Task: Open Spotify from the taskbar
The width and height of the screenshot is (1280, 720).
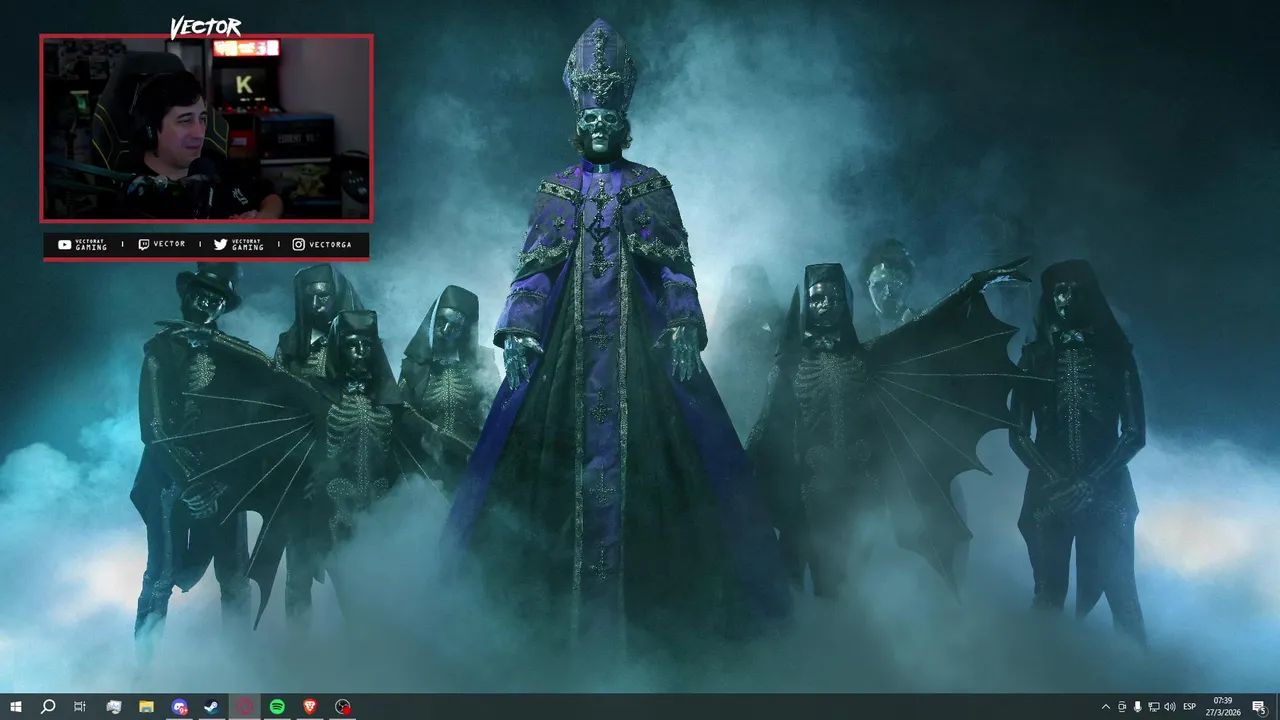Action: coord(277,707)
